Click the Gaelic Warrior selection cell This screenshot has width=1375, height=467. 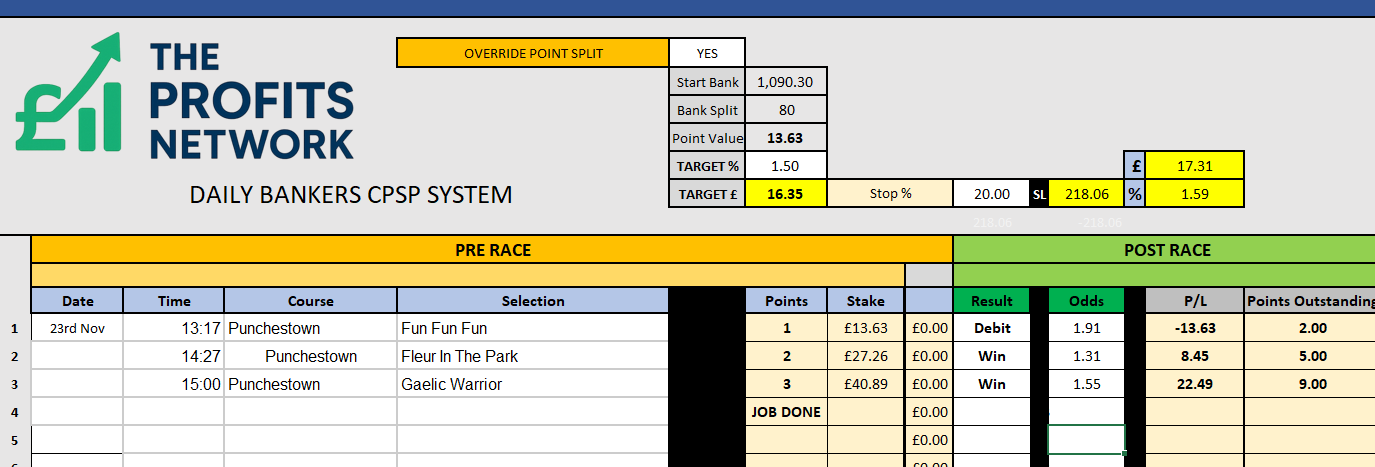point(532,384)
